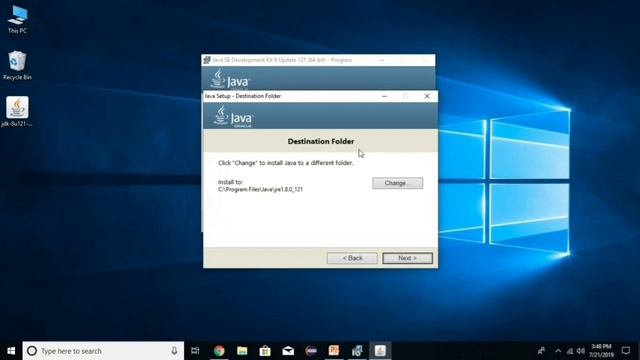This screenshot has height=360, width=640.
Task: Open the Action Center notifications icon
Action: [x=626, y=351]
